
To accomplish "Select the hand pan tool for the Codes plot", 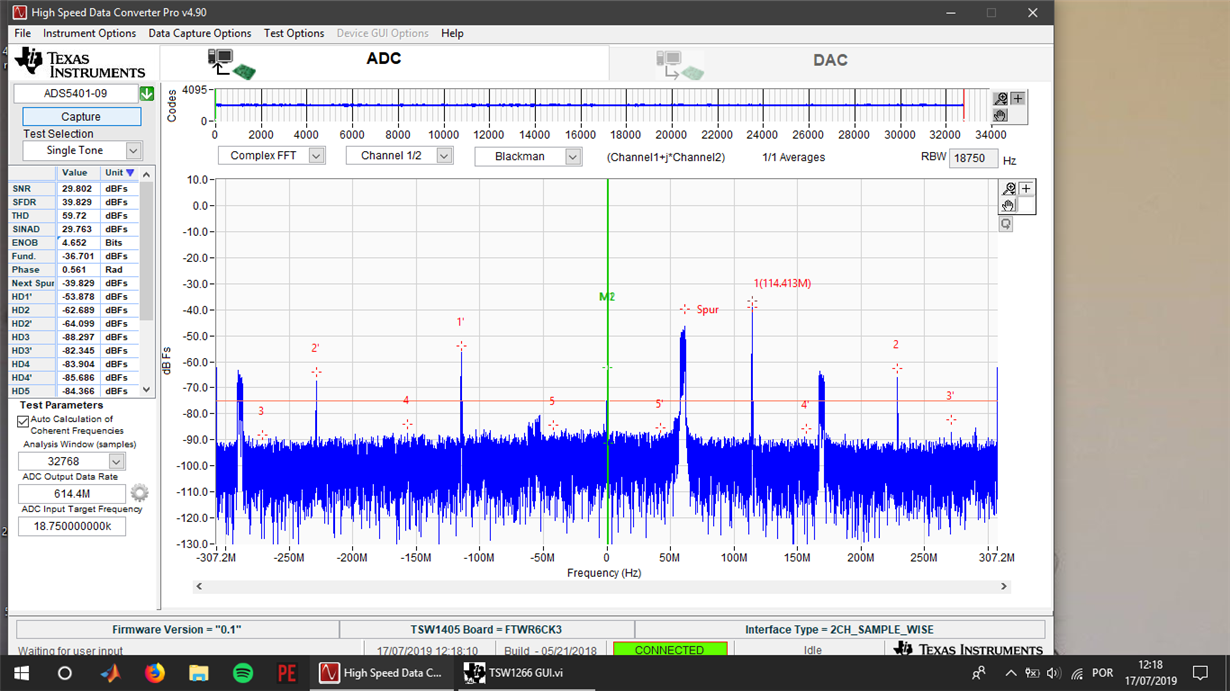I will pyautogui.click(x=1000, y=115).
